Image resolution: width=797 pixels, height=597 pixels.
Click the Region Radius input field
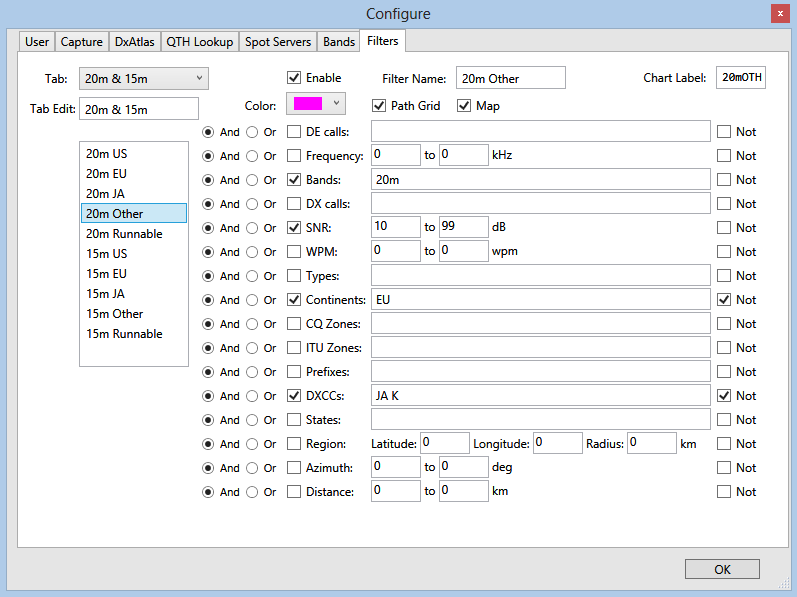(x=652, y=443)
